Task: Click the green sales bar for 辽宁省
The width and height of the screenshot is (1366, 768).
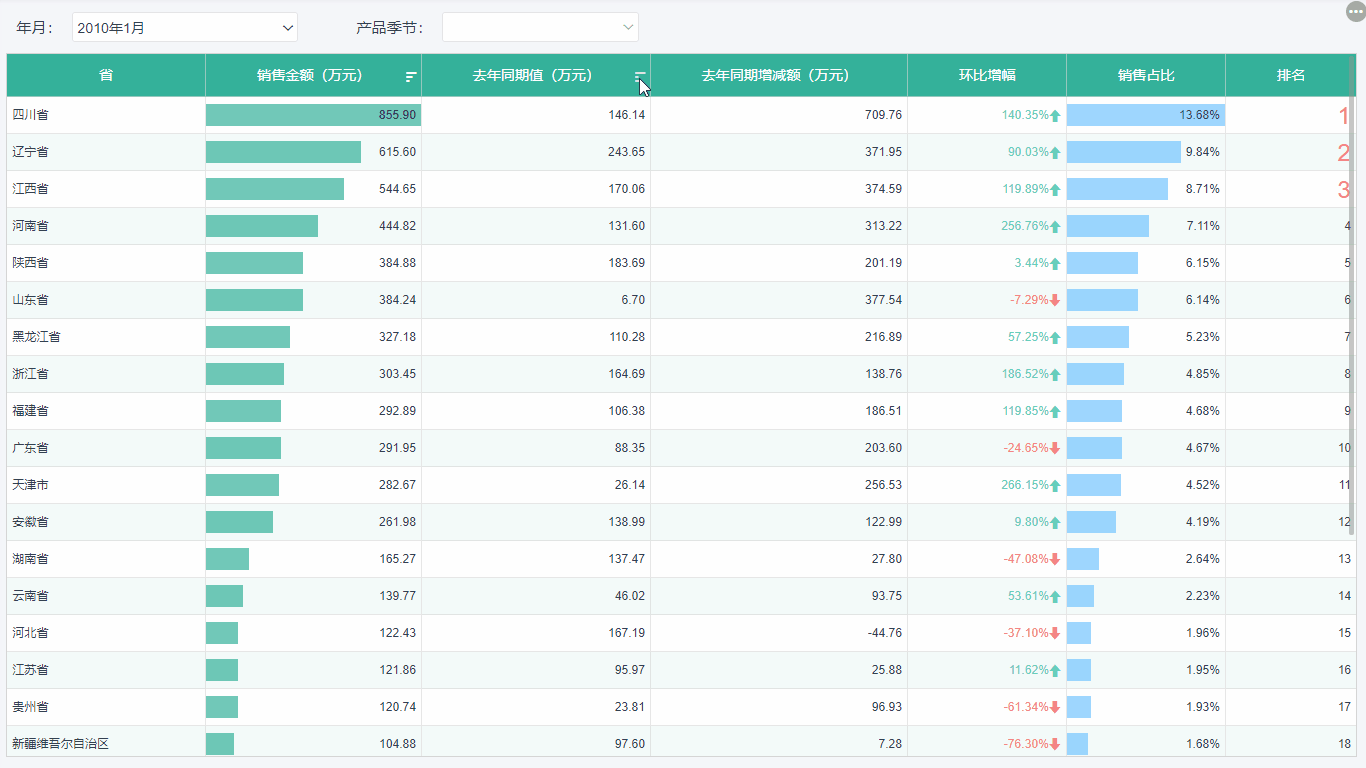Action: pyautogui.click(x=283, y=152)
